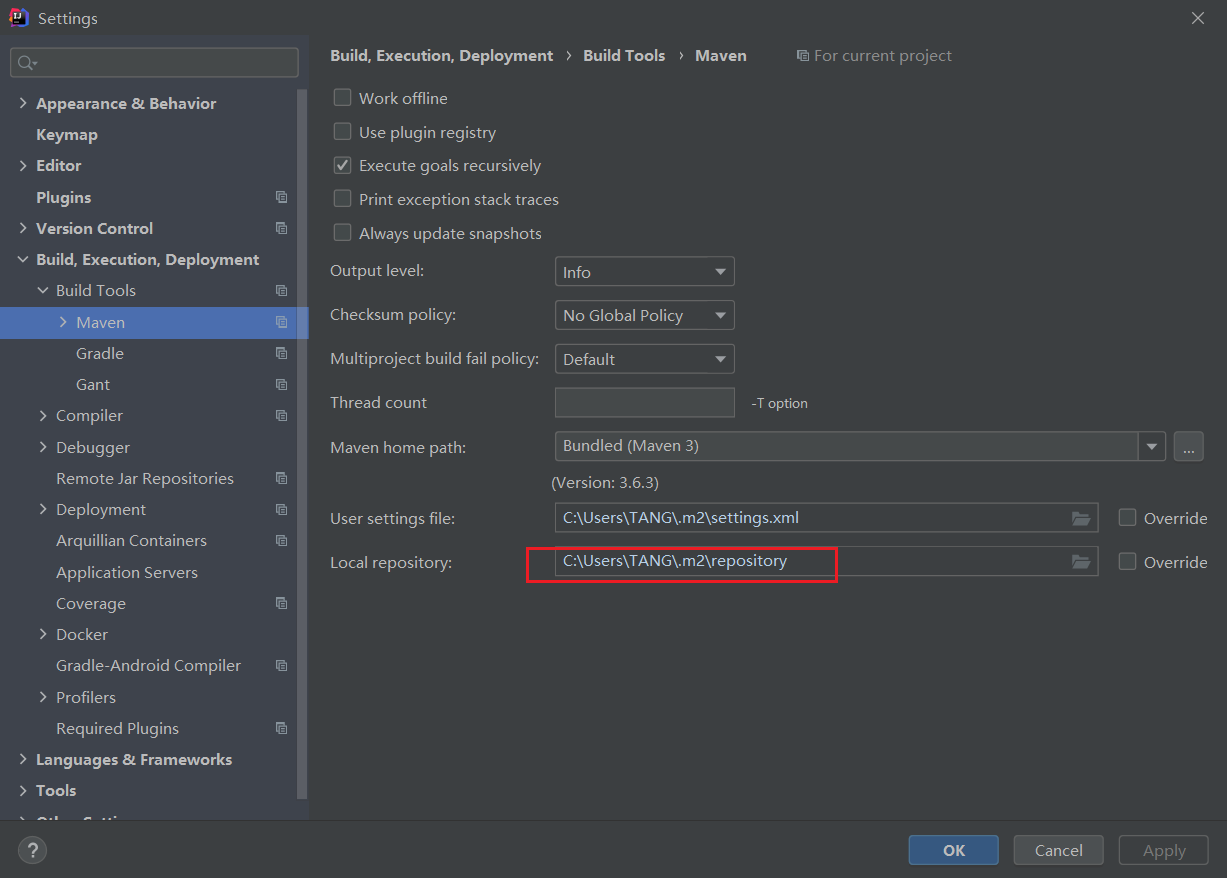Click folder browse icon for Local repository
1227x878 pixels.
(1081, 562)
